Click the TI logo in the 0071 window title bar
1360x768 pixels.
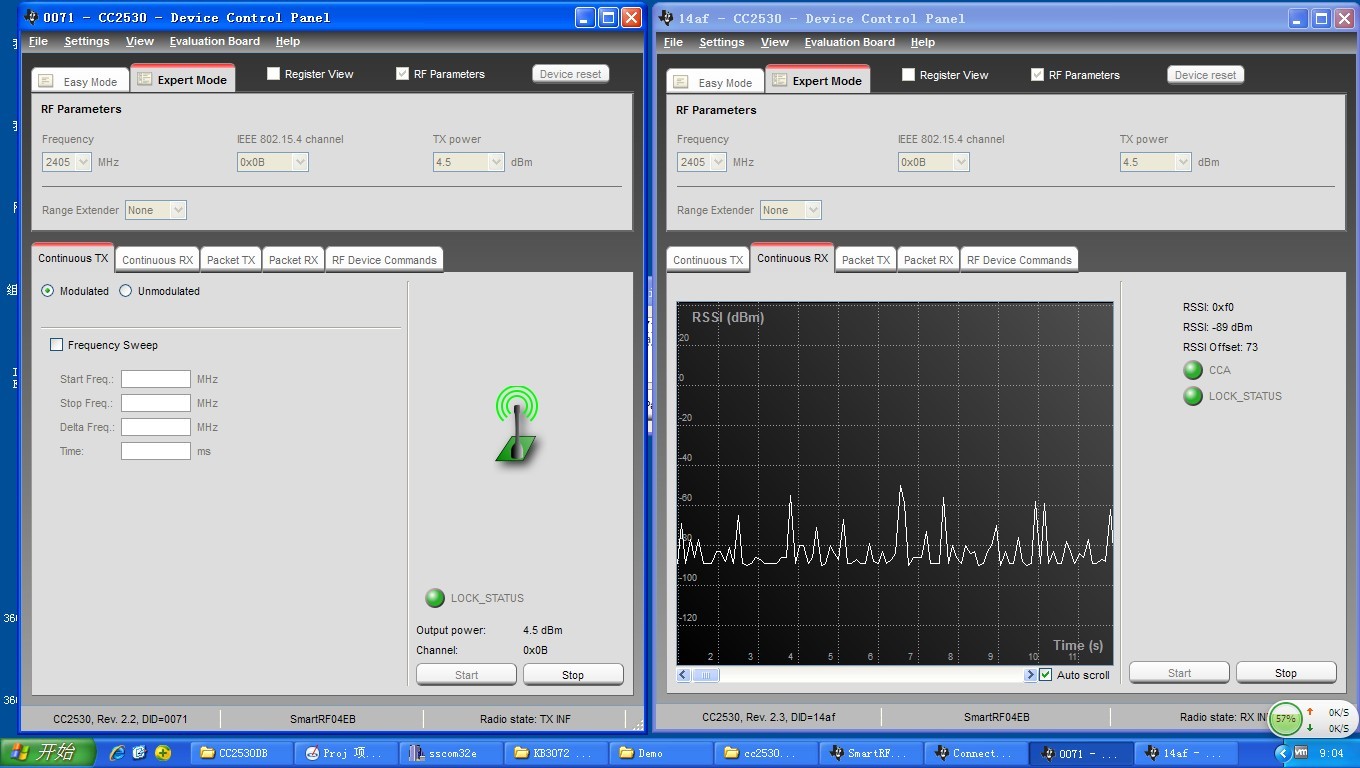[30, 17]
